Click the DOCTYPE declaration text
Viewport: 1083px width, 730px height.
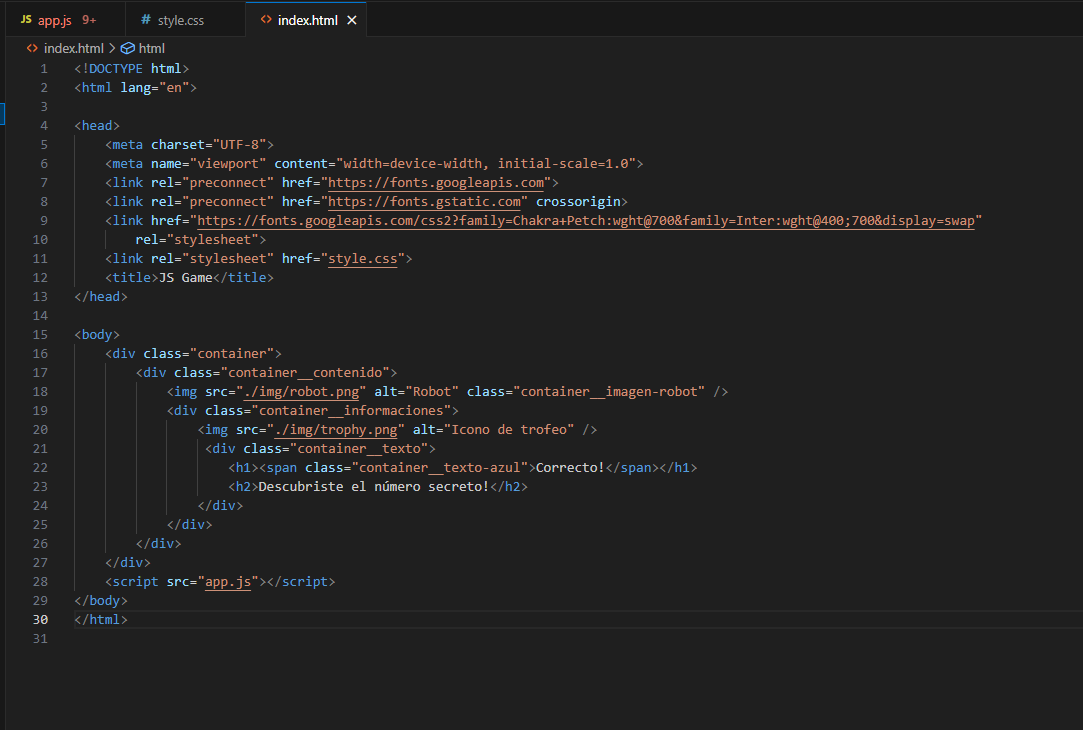[131, 68]
